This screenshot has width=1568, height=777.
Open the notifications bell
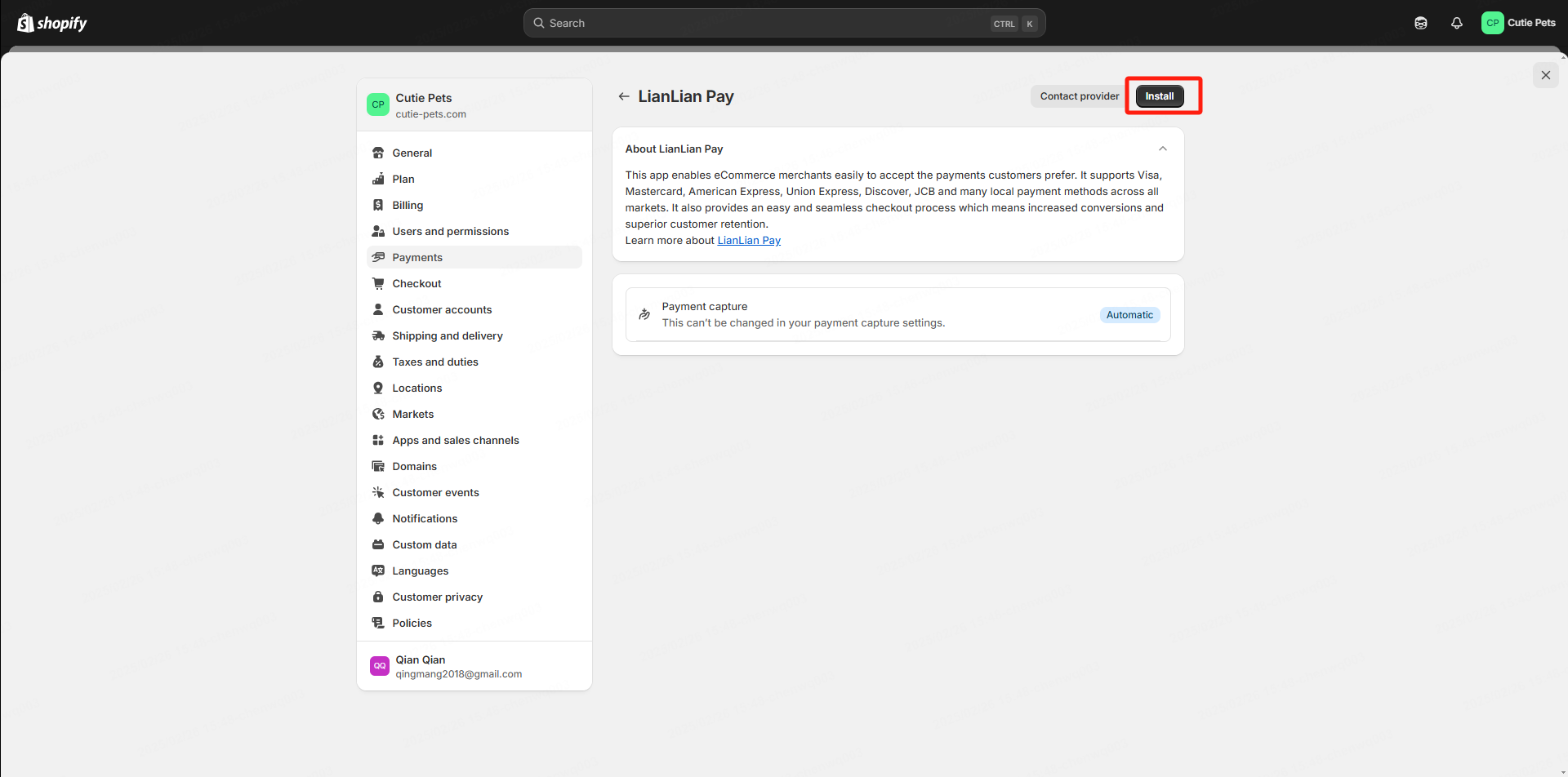(x=1456, y=23)
